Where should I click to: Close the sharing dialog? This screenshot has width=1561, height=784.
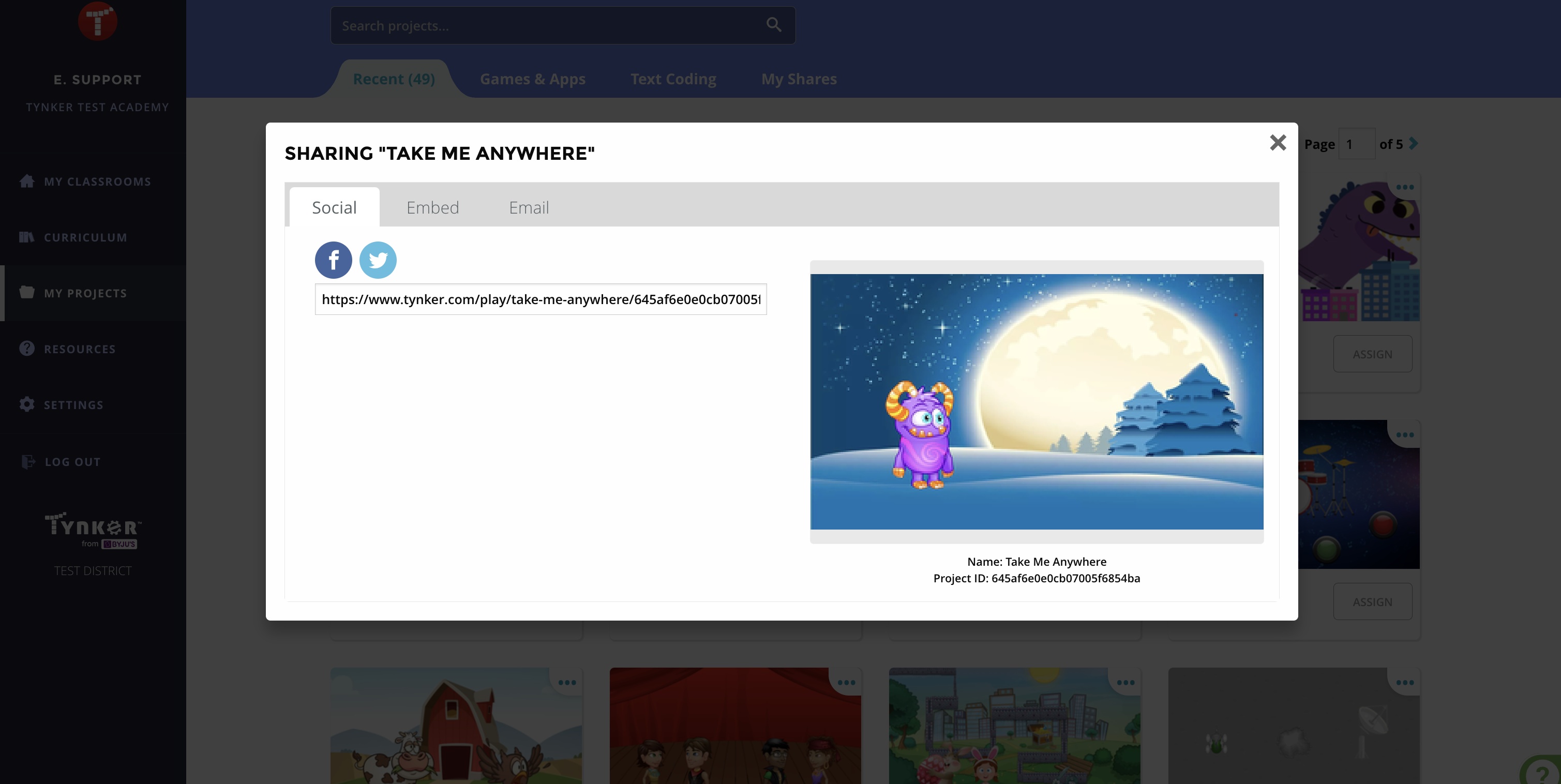[1278, 142]
